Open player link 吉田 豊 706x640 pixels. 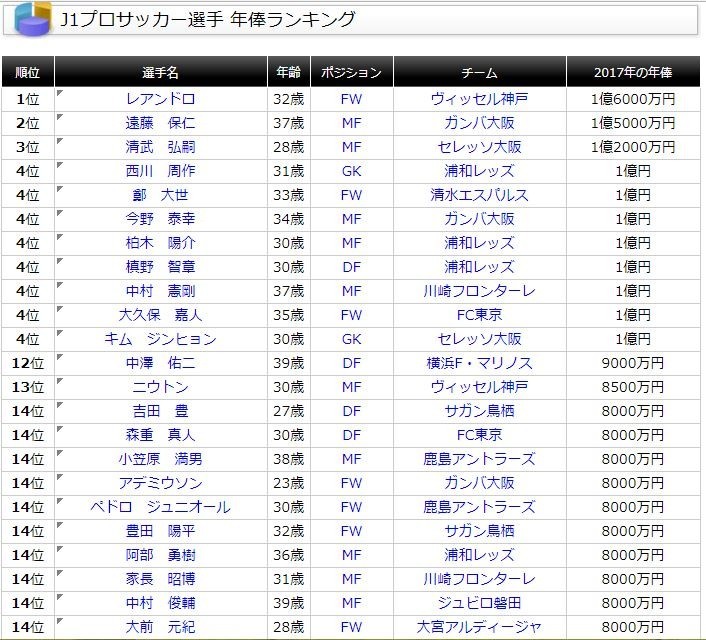[x=161, y=411]
